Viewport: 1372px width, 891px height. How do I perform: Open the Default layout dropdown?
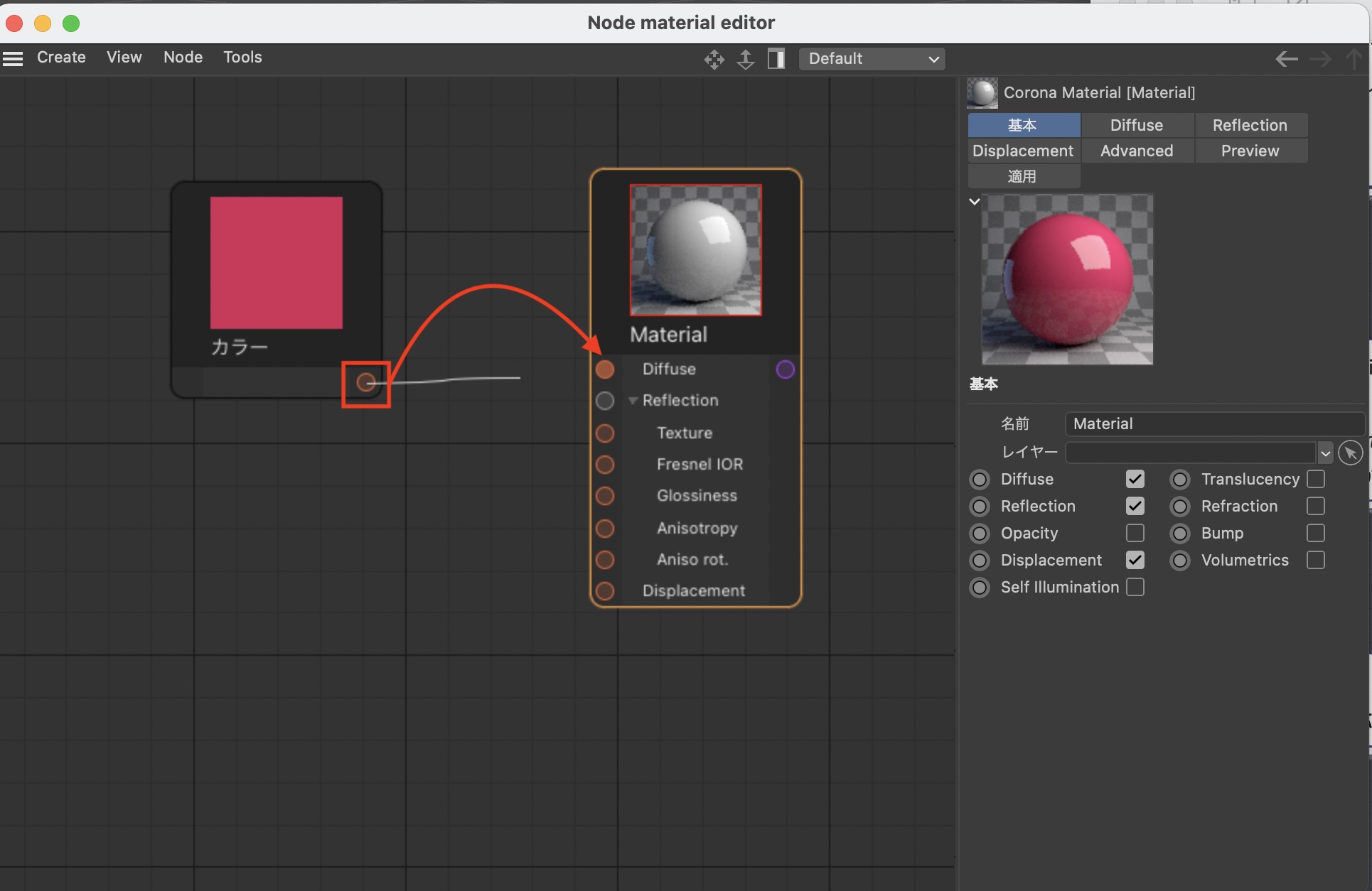[x=872, y=59]
